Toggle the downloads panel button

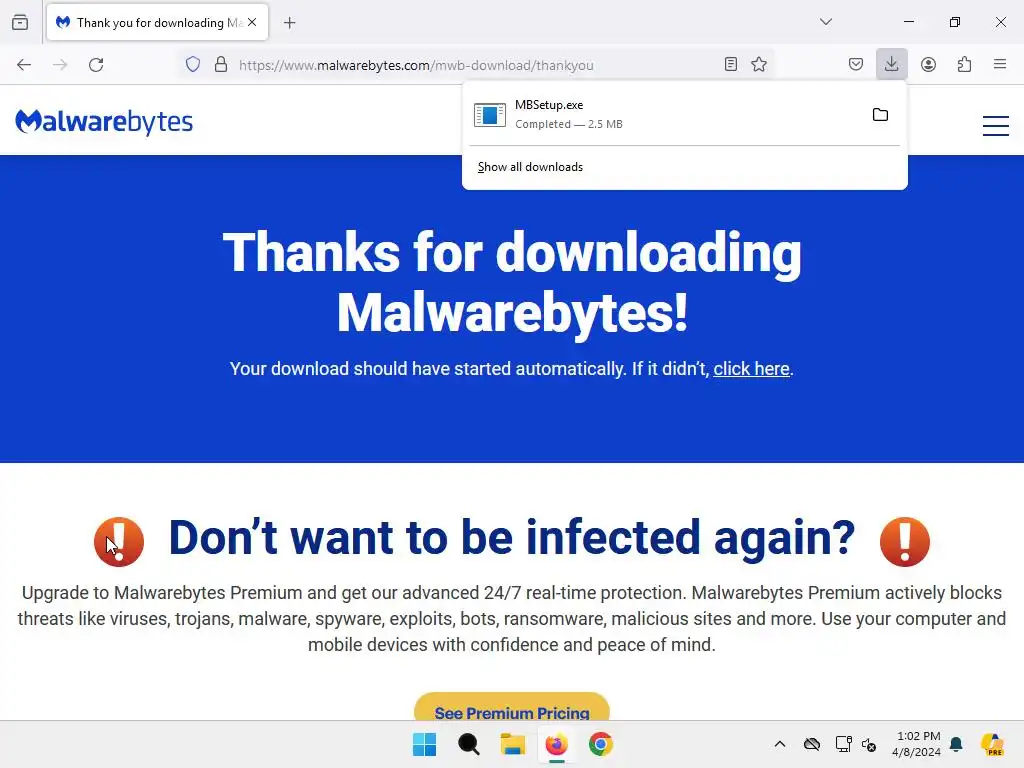891,64
